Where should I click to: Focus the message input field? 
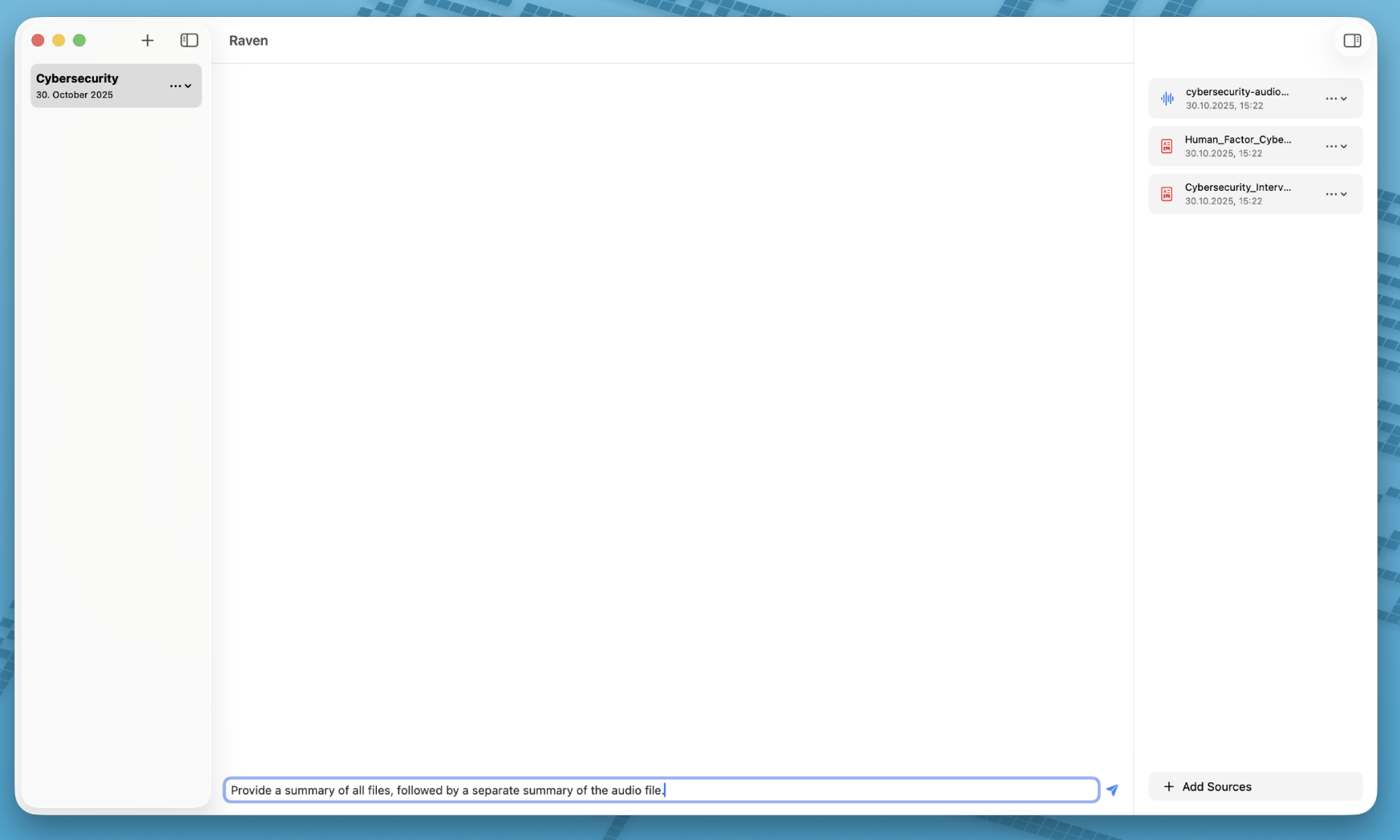[661, 790]
